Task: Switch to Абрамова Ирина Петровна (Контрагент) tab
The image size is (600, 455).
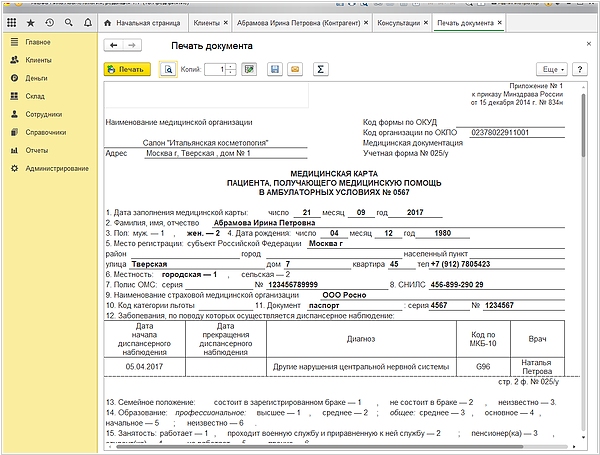Action: point(298,23)
